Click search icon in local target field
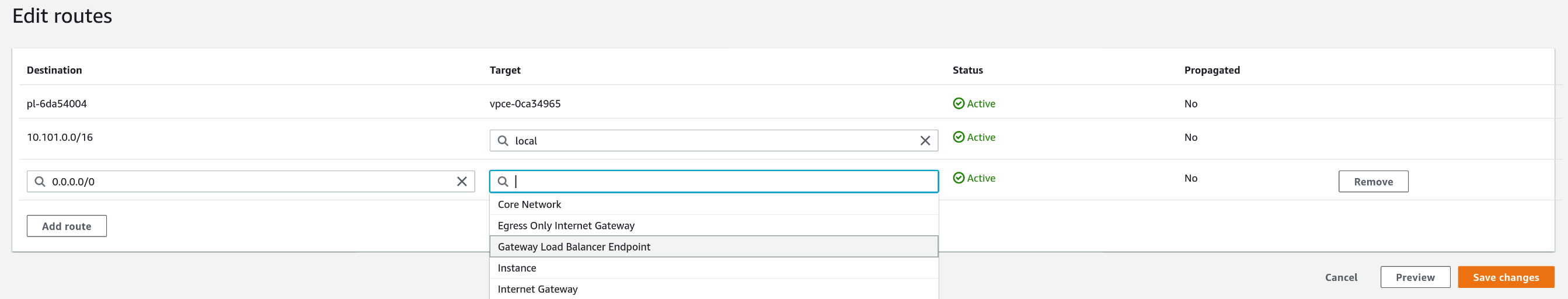Viewport: 1568px width, 299px height. coord(503,141)
